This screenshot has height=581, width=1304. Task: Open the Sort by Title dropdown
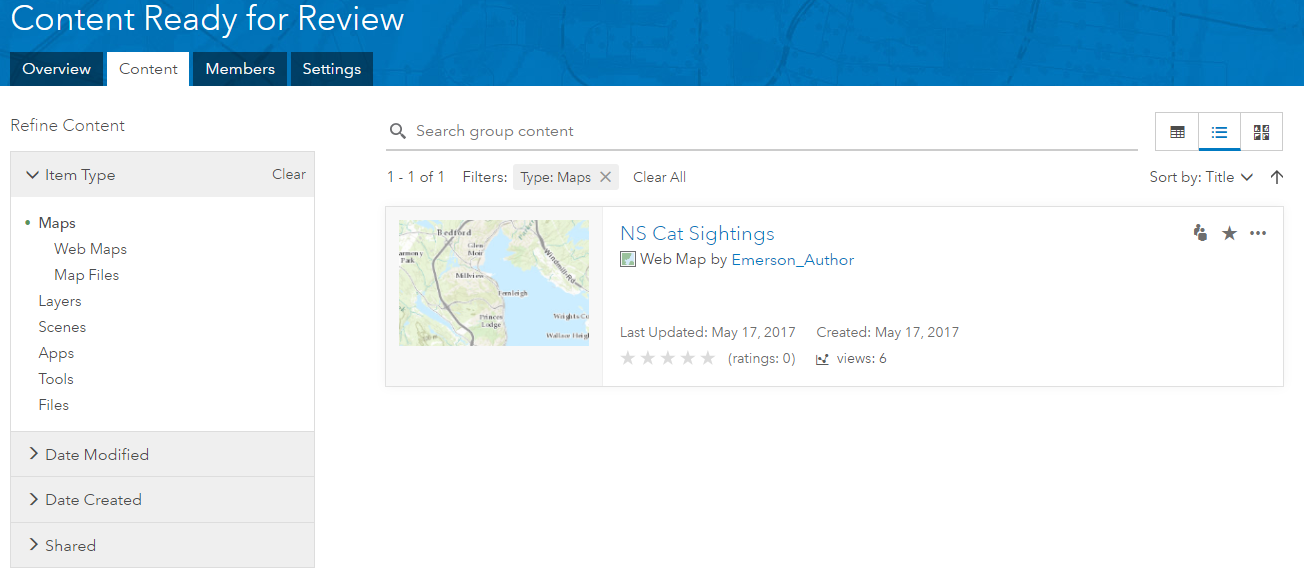[x=1201, y=177]
